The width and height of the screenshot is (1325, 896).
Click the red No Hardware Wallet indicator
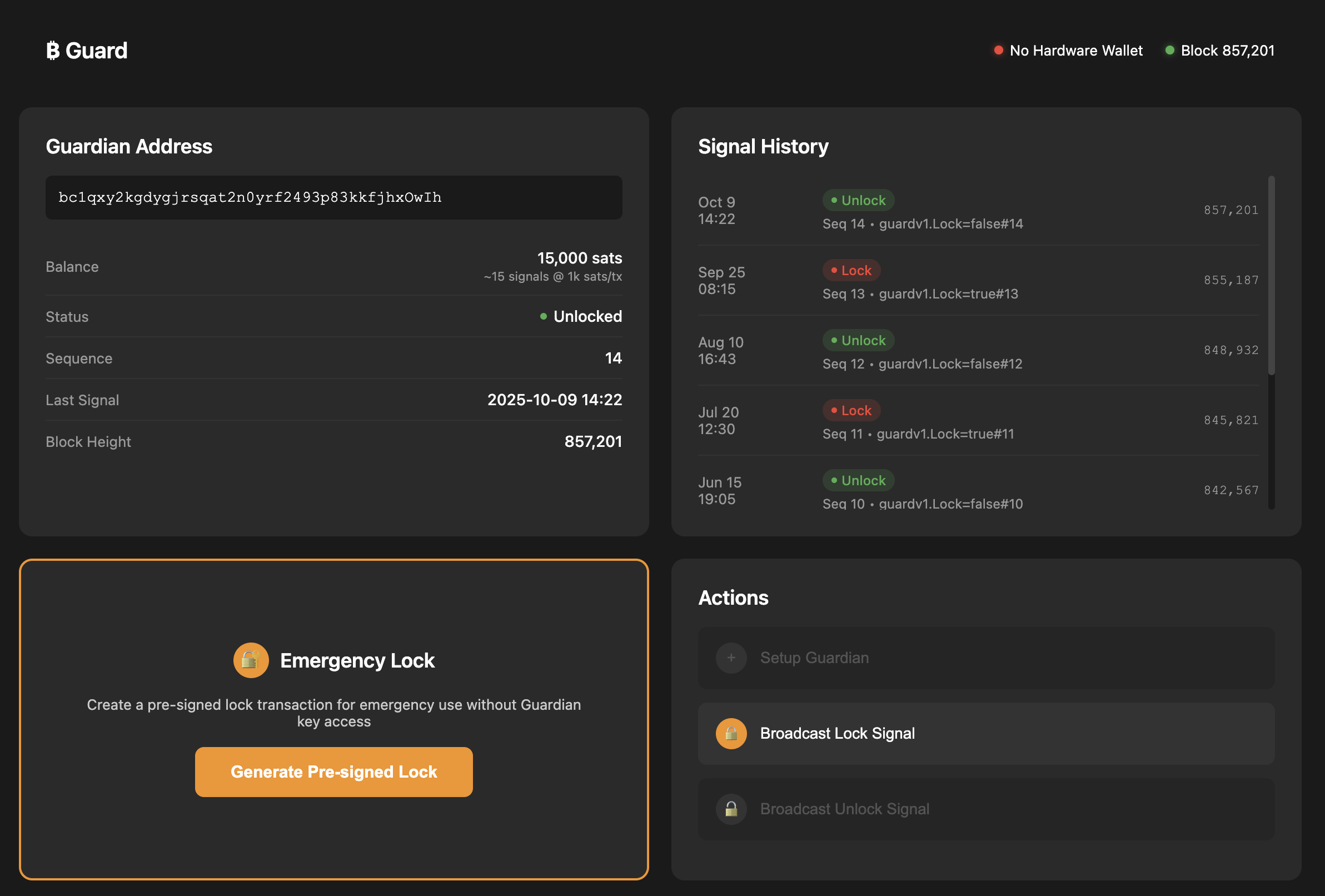998,50
